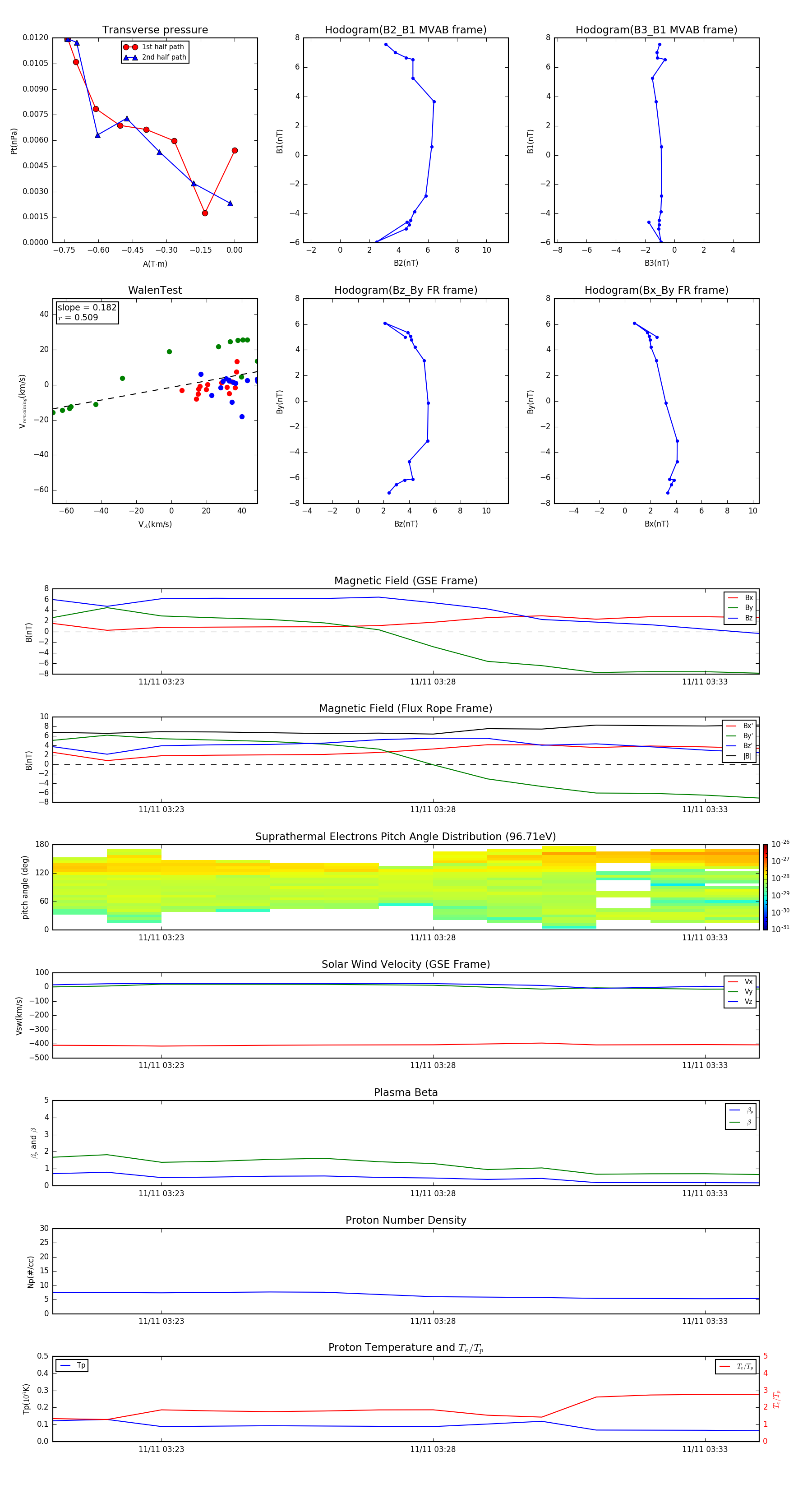The image size is (812, 1489).
Task: Click the 'Np(#/cc)' axis label
Action: [x=31, y=1272]
